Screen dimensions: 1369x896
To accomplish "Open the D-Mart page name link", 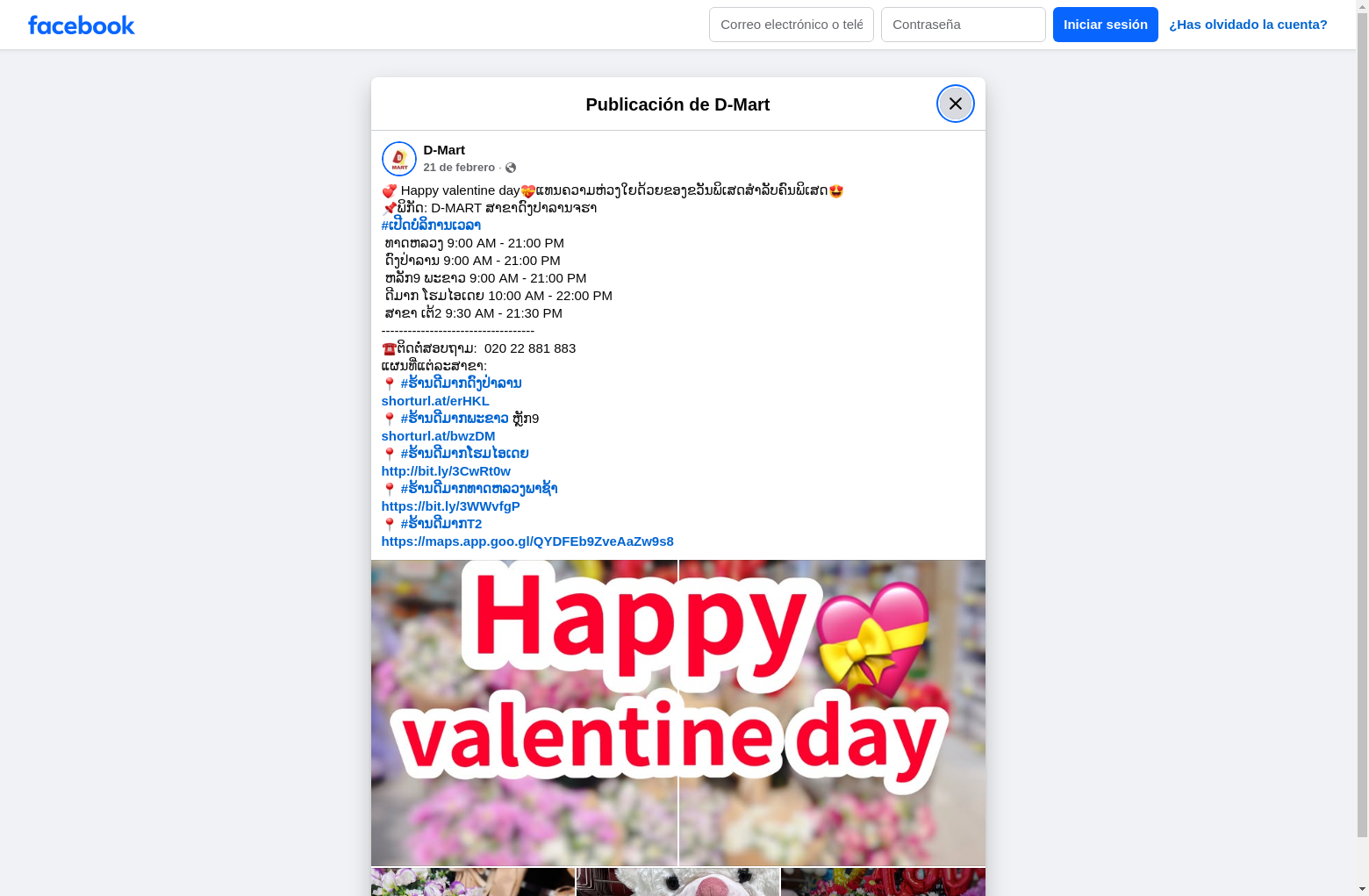I will pos(444,150).
